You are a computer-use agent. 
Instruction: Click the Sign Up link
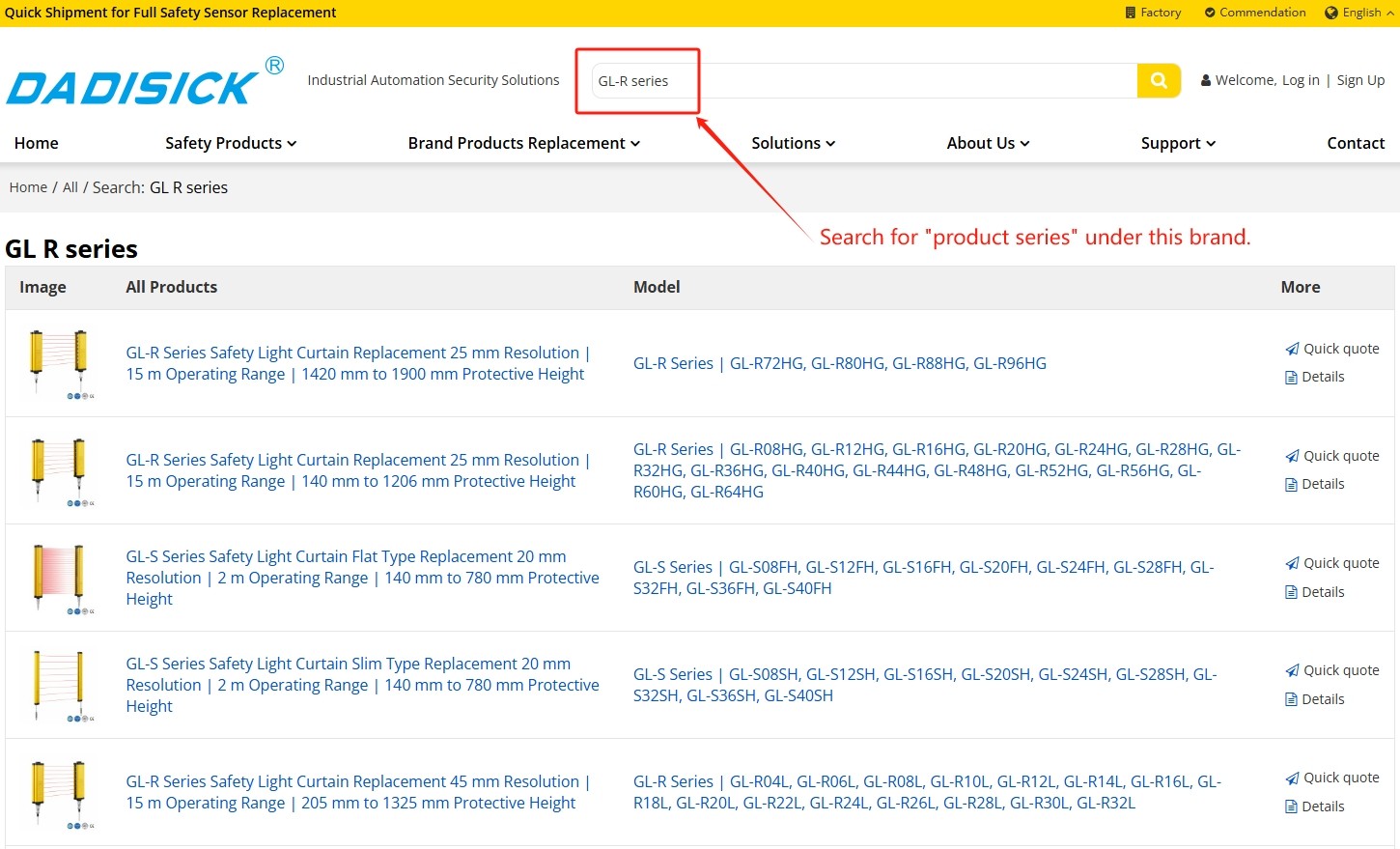click(1360, 80)
